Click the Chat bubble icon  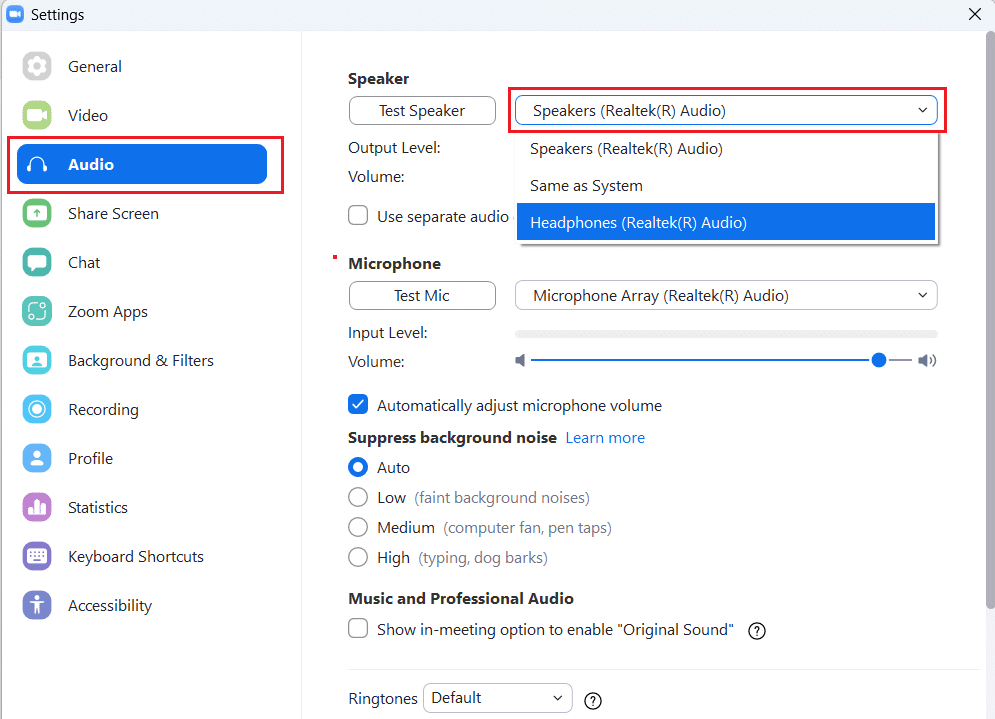(x=37, y=262)
